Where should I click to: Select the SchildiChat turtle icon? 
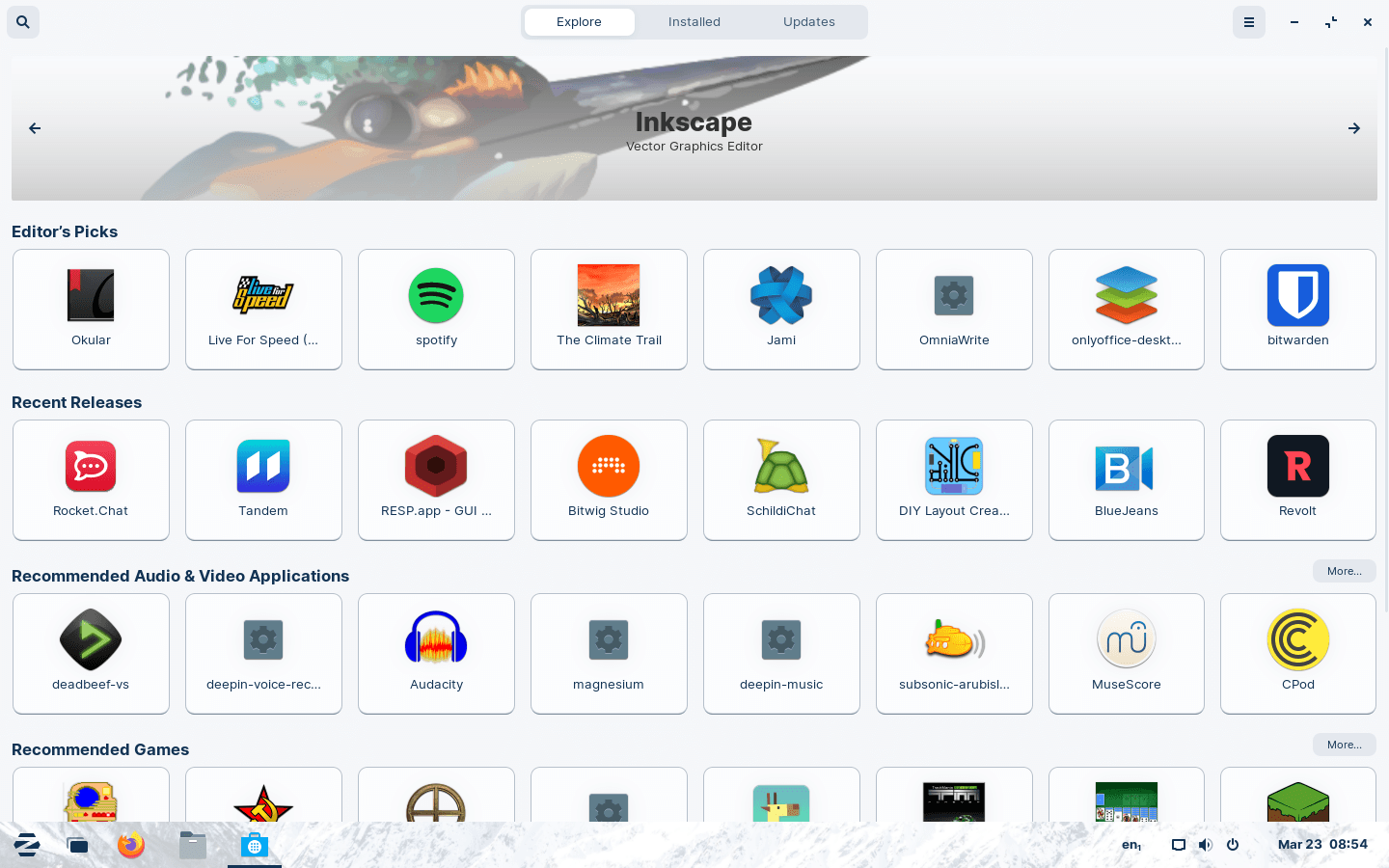tap(781, 467)
